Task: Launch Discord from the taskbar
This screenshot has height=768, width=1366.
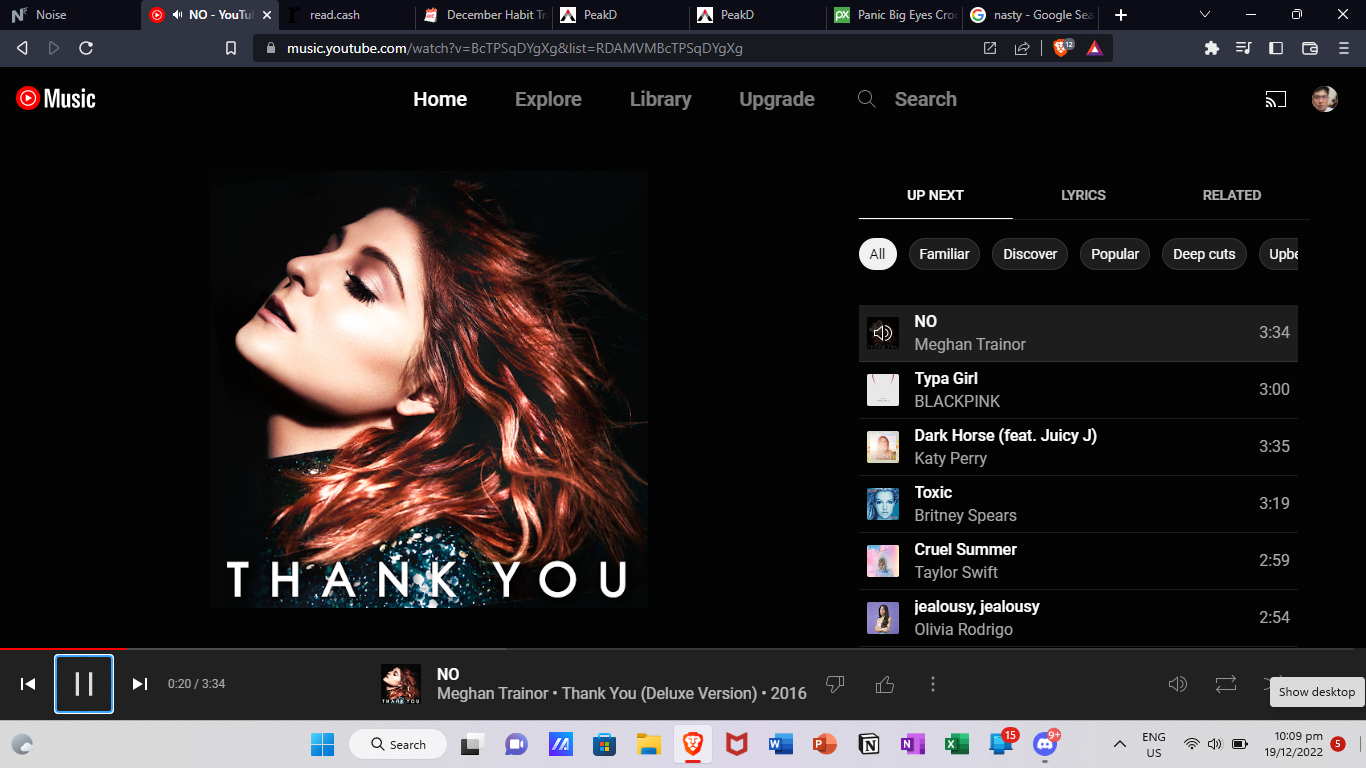Action: [x=1045, y=744]
